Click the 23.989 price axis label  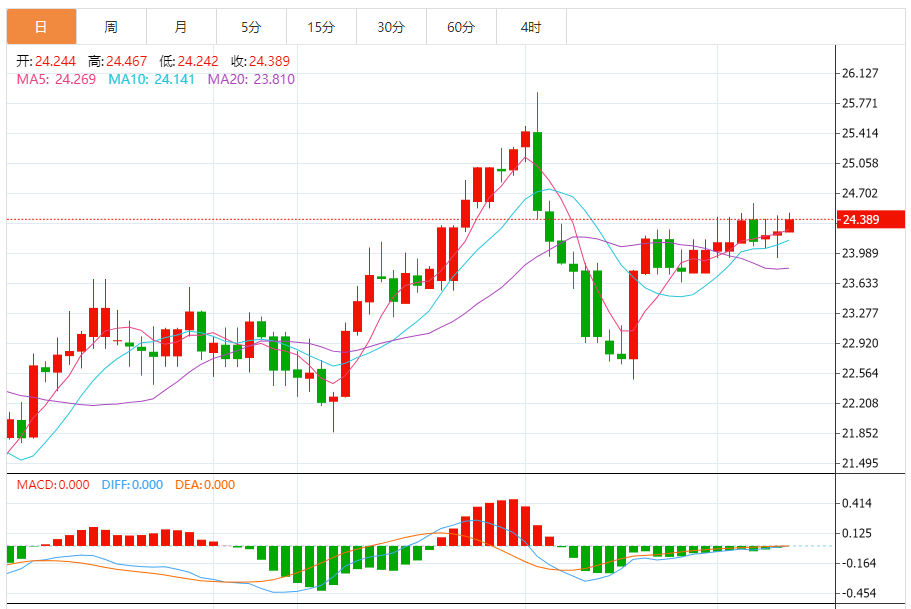pos(860,253)
